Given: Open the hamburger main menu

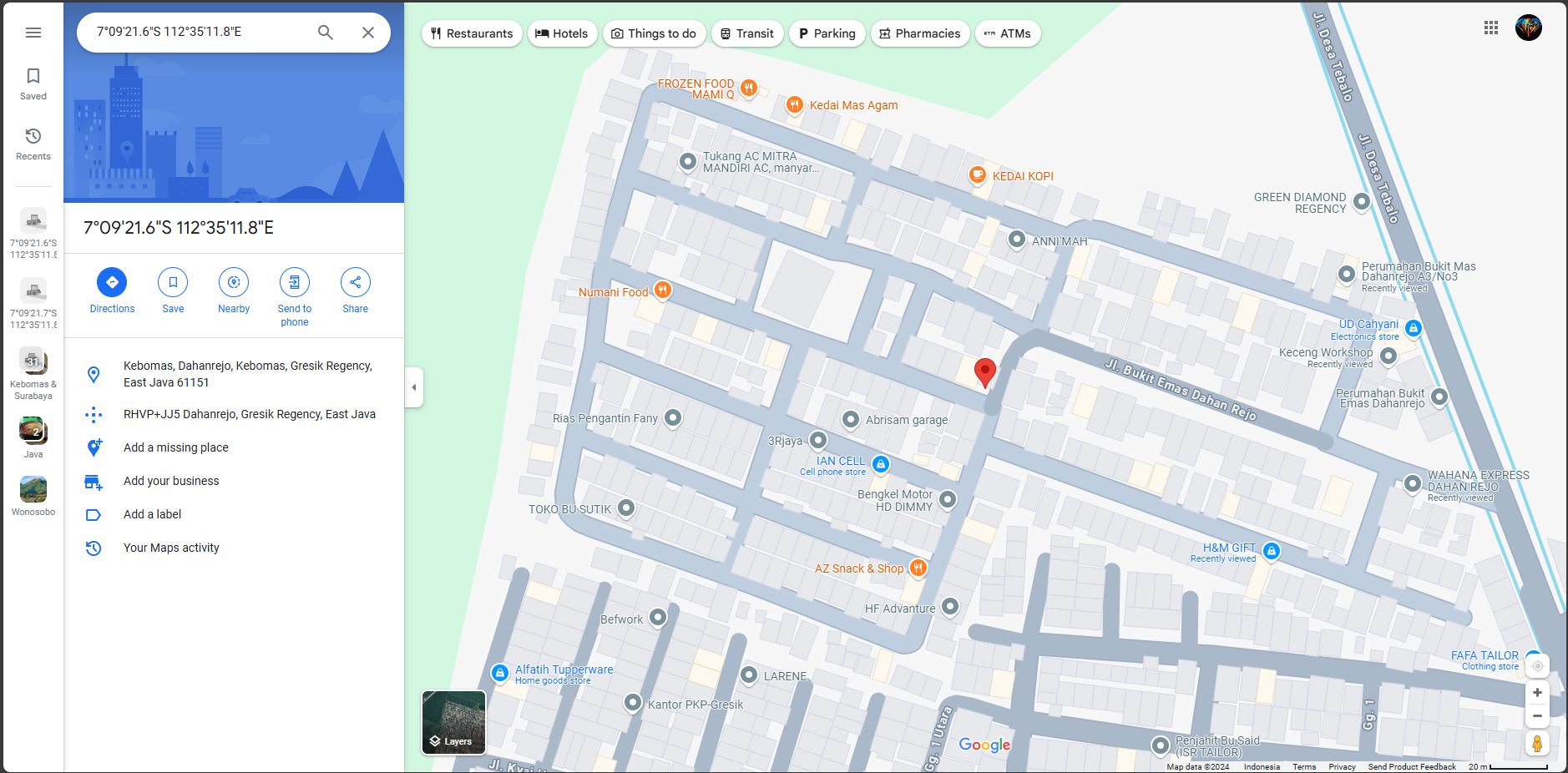Looking at the screenshot, I should click(x=33, y=33).
